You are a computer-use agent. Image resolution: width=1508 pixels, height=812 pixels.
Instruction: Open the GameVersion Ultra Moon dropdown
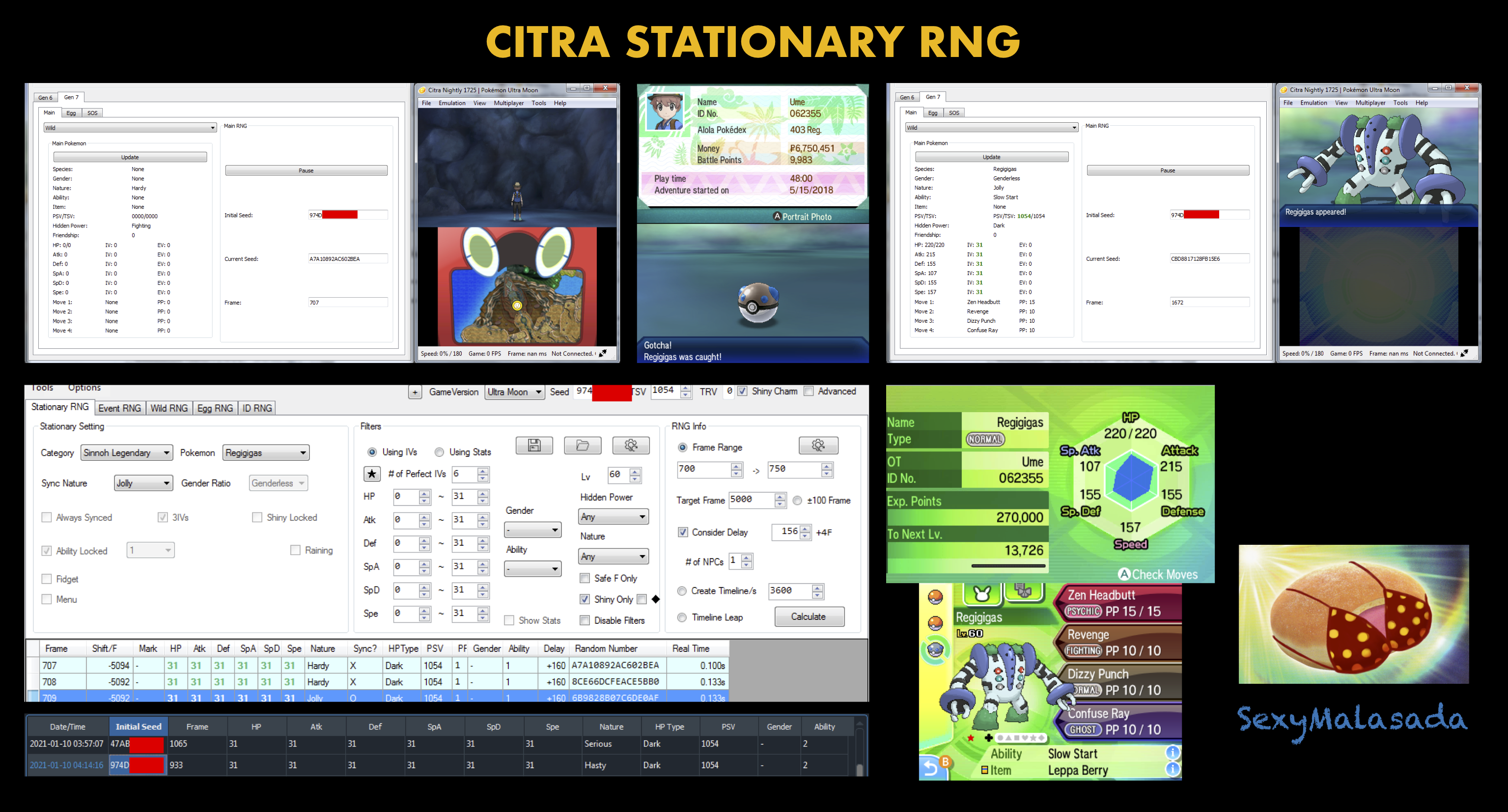click(514, 392)
